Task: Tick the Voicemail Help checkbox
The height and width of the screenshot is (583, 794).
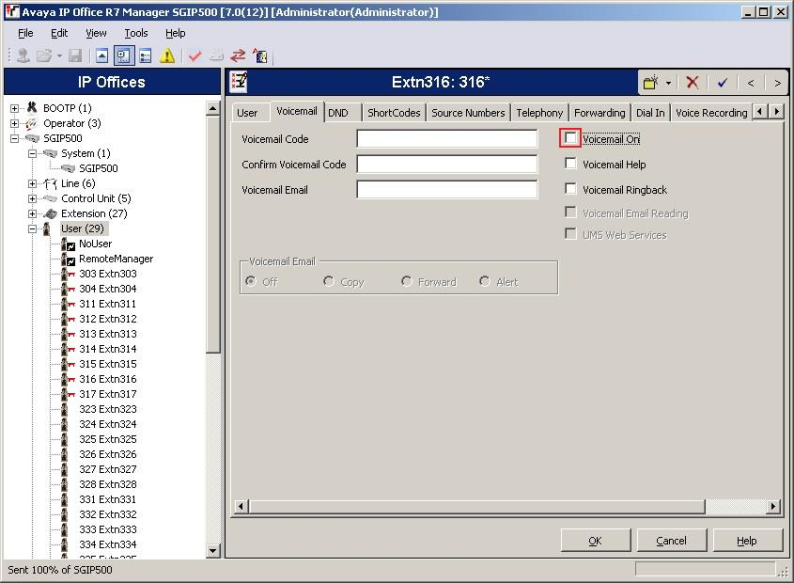Action: pos(571,164)
